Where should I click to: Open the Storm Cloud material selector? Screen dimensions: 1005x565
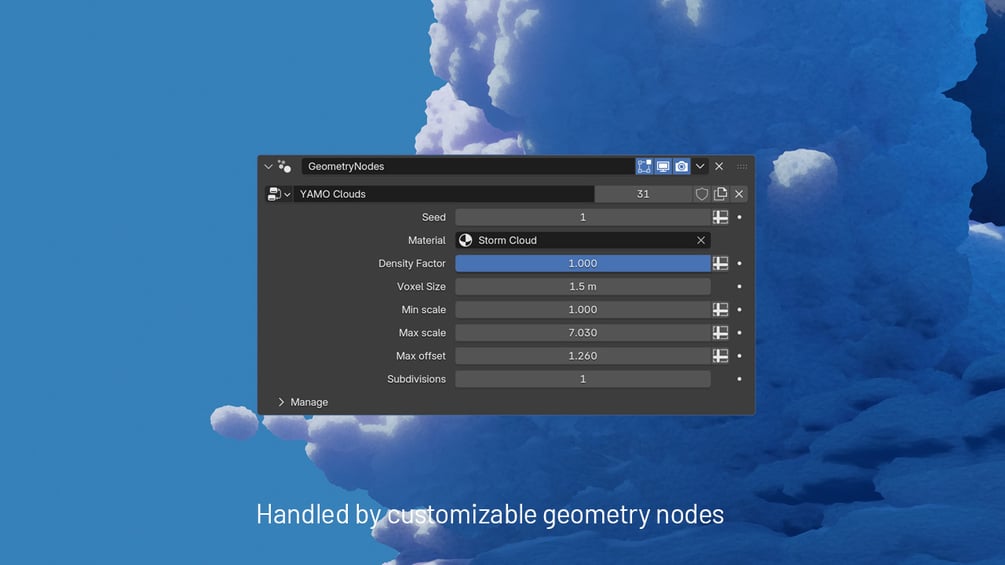click(x=583, y=240)
